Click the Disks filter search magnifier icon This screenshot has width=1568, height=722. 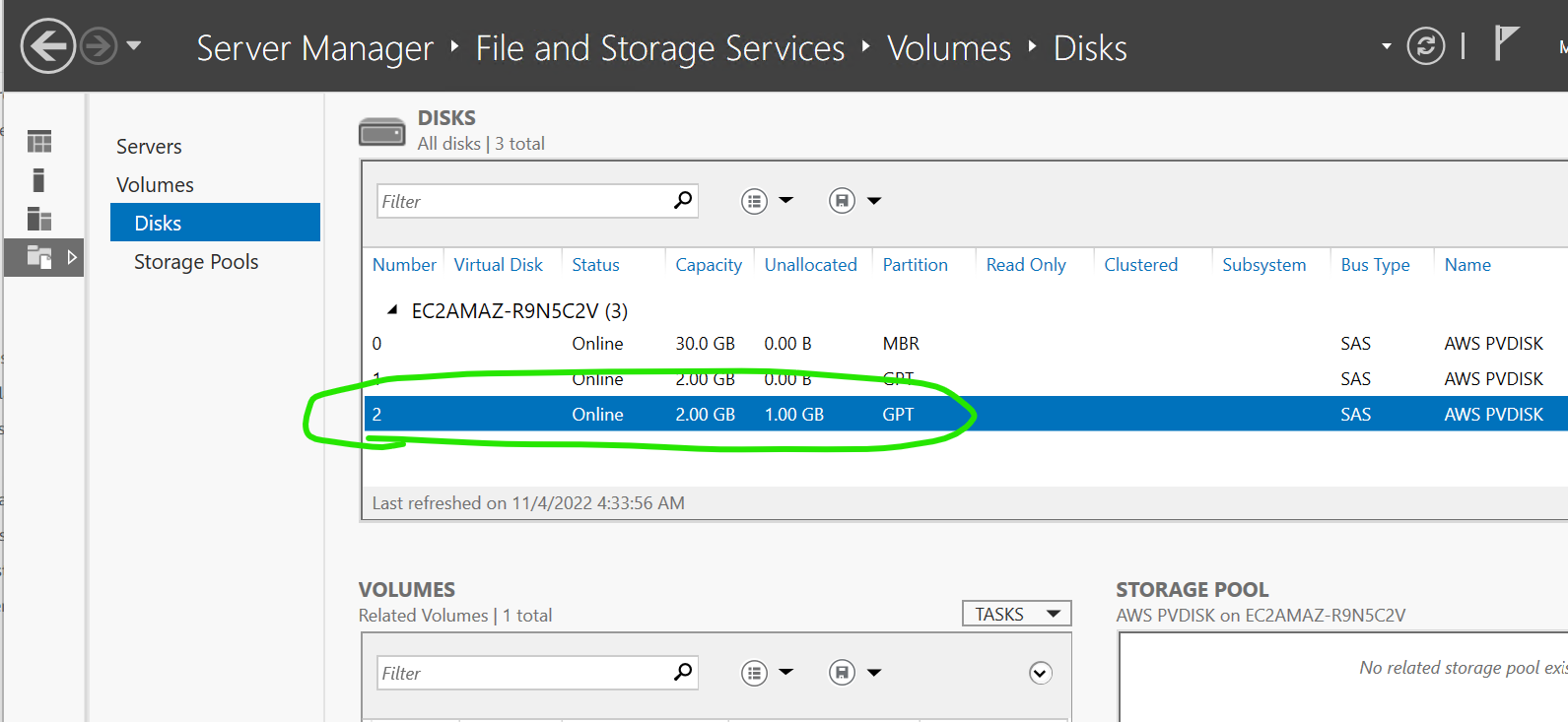683,201
